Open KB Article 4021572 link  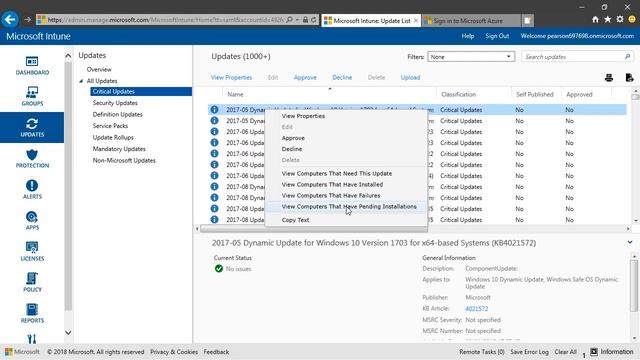click(476, 309)
